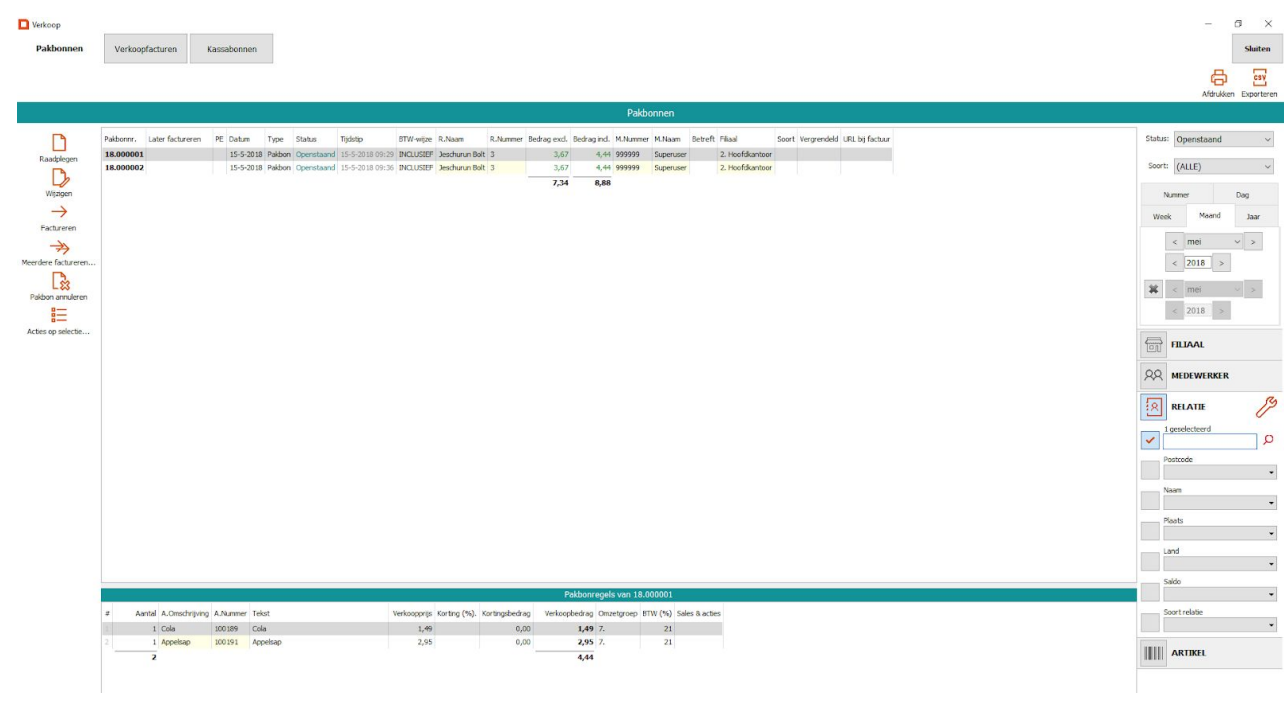Screen dimensions: 1284x708
Task: Open the month dropdown showing mei
Action: [x=1213, y=242]
